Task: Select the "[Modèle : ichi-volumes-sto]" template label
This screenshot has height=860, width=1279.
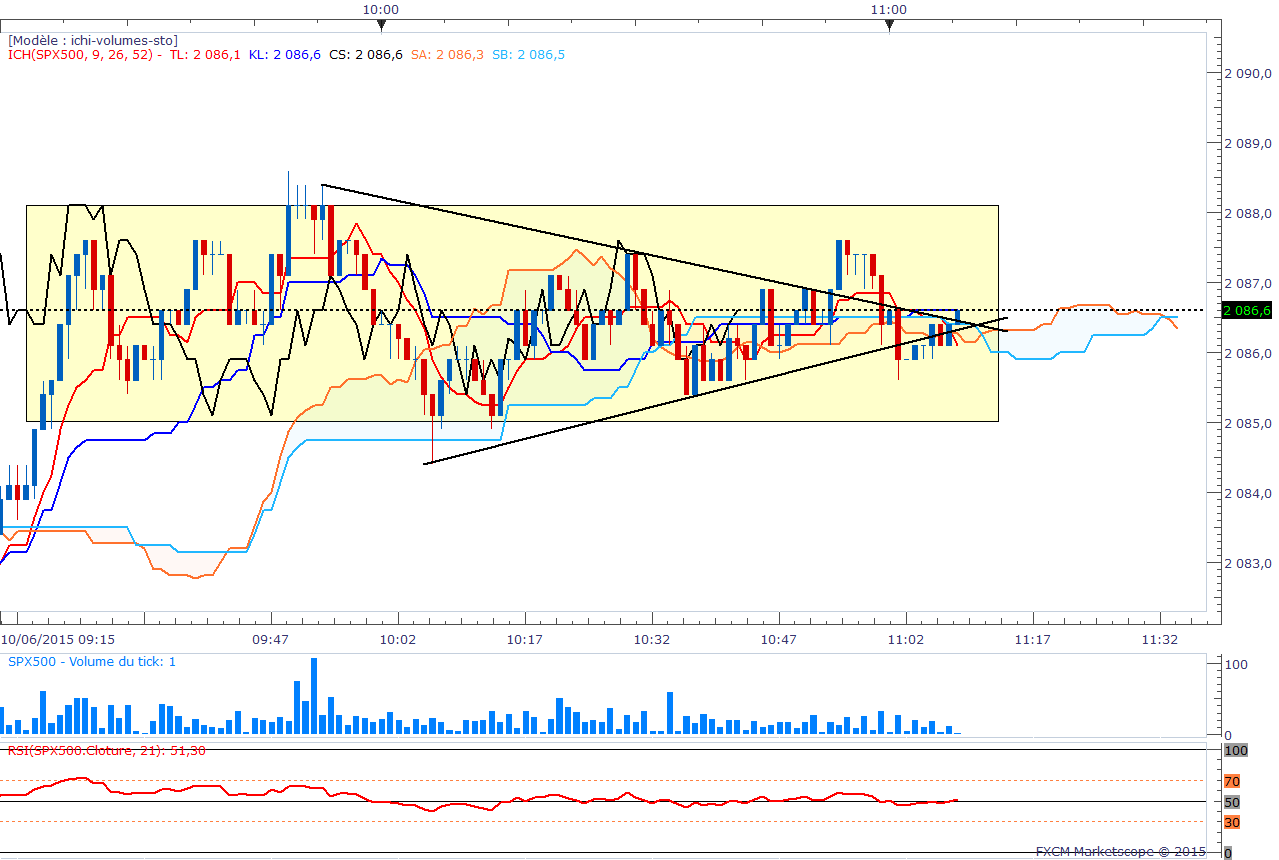Action: pos(93,40)
